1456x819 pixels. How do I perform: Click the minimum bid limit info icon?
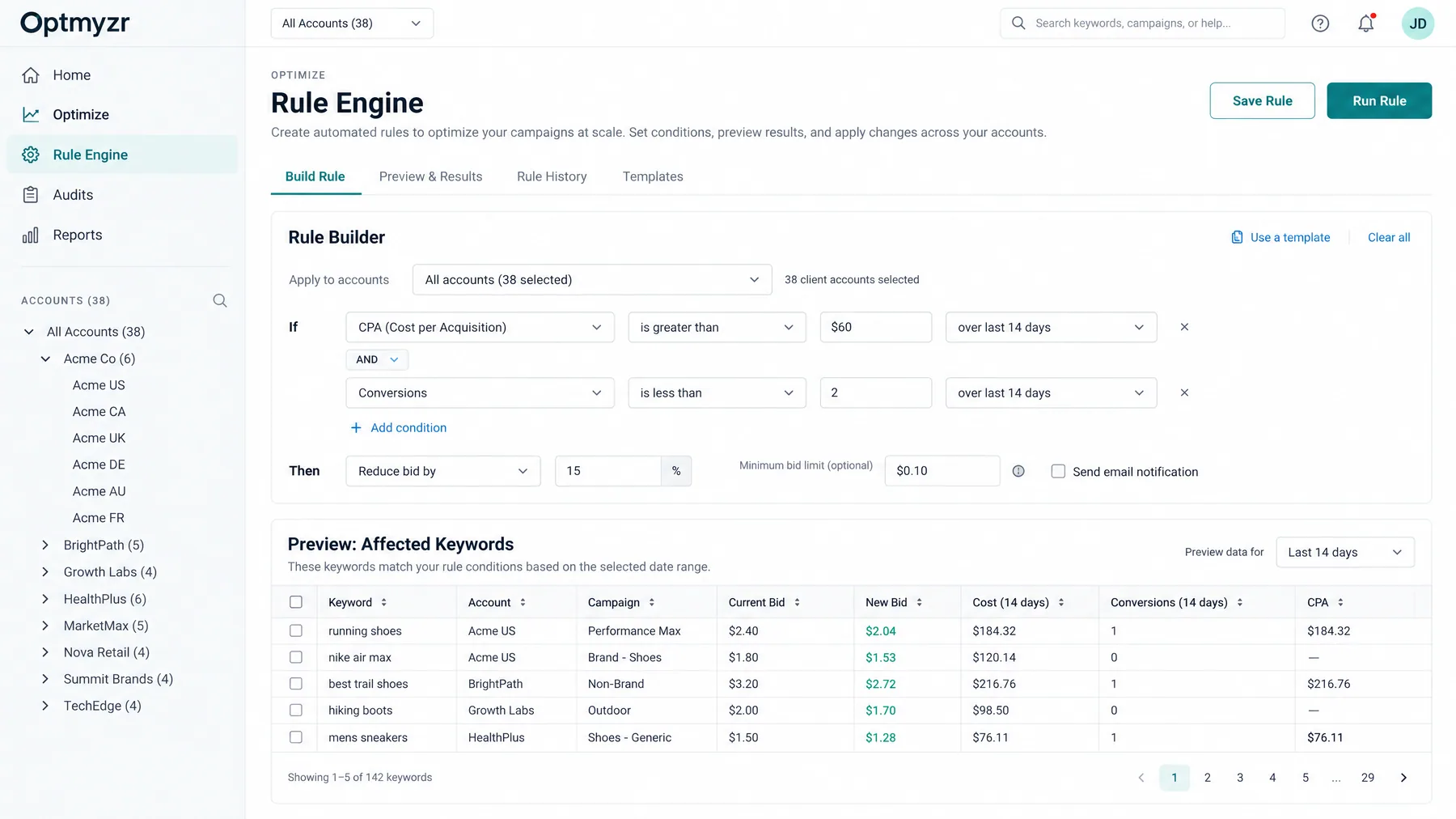tap(1018, 471)
